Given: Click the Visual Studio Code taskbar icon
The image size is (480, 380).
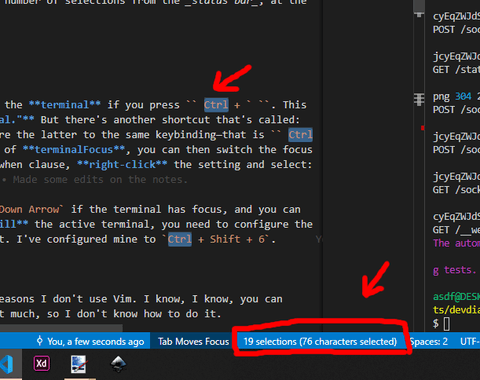Looking at the screenshot, I should (7, 364).
